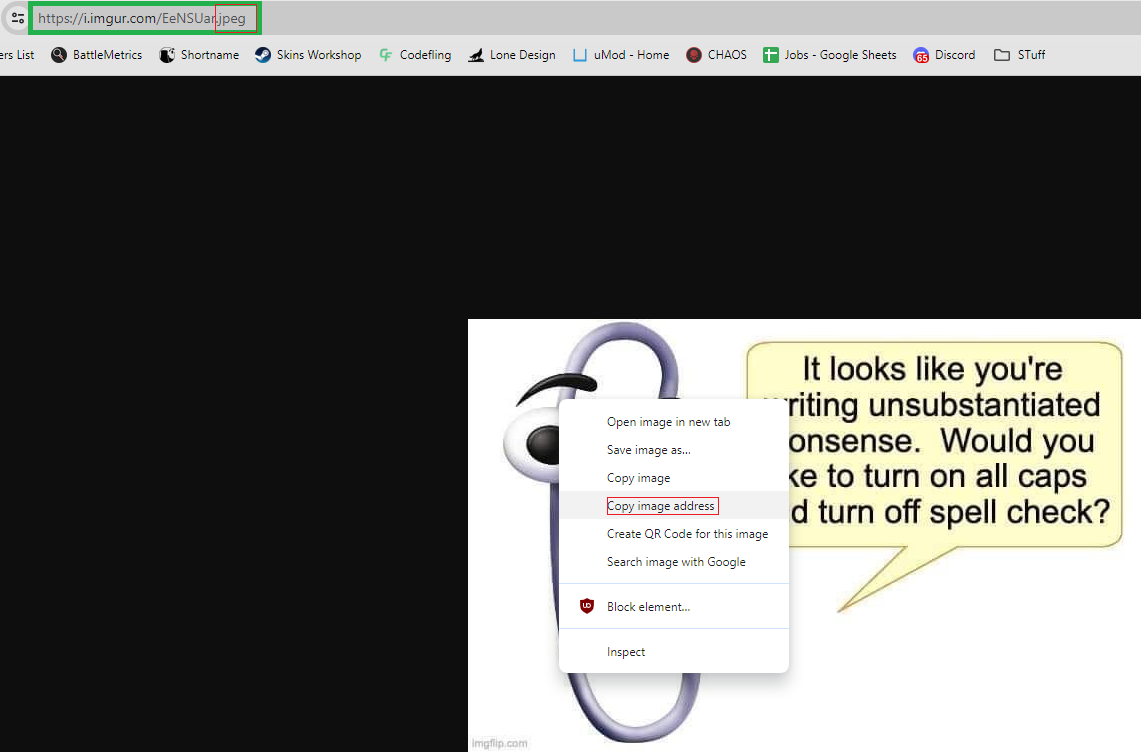Viewport: 1141px width, 752px height.
Task: Select Copy image address from the context menu
Action: (x=661, y=505)
